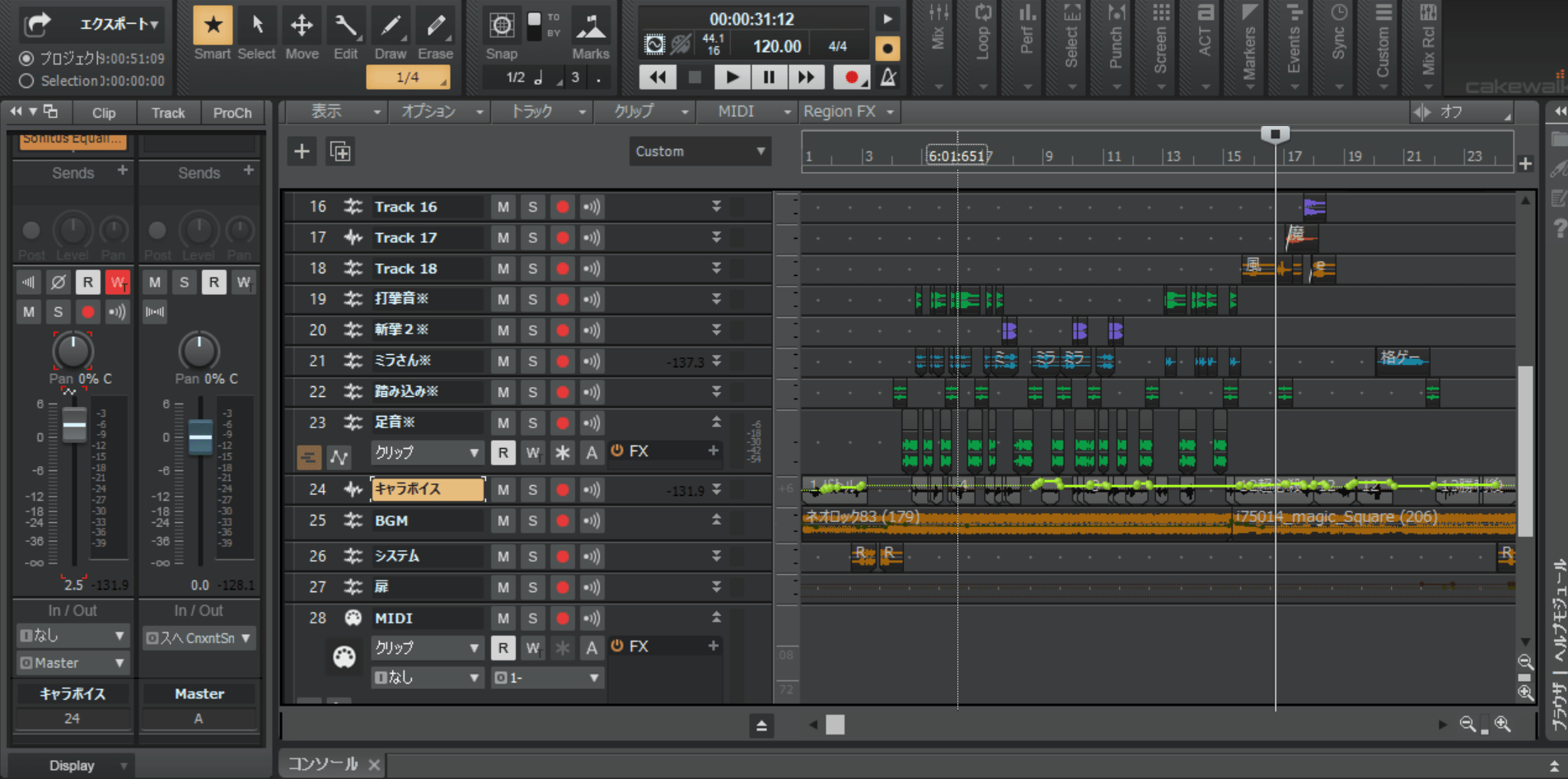Image resolution: width=1568 pixels, height=779 pixels.
Task: Arm recording for the システム track
Action: click(x=562, y=557)
